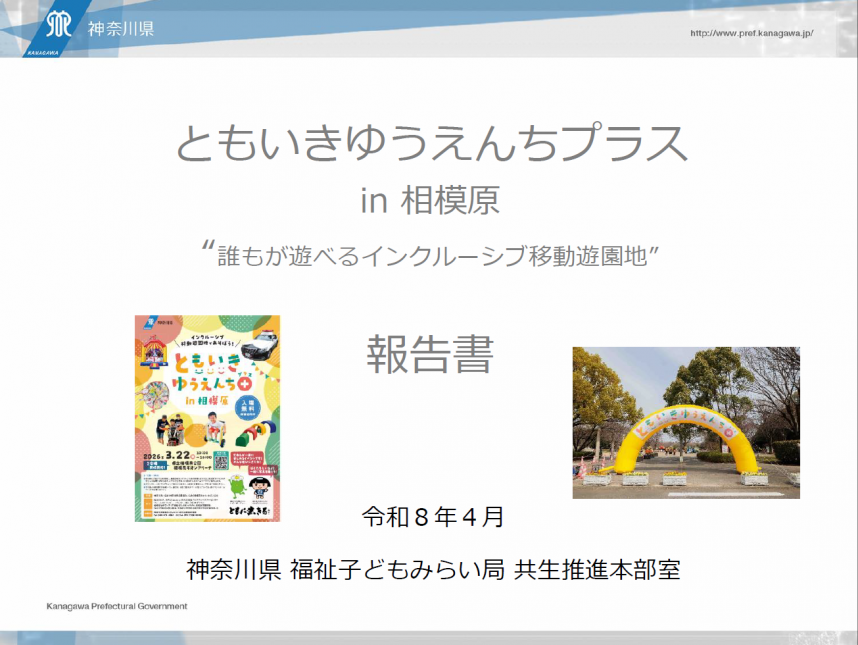Screen dimensions: 858x645
Task: Open the orange info rows at the poster bottom
Action: [150, 503]
